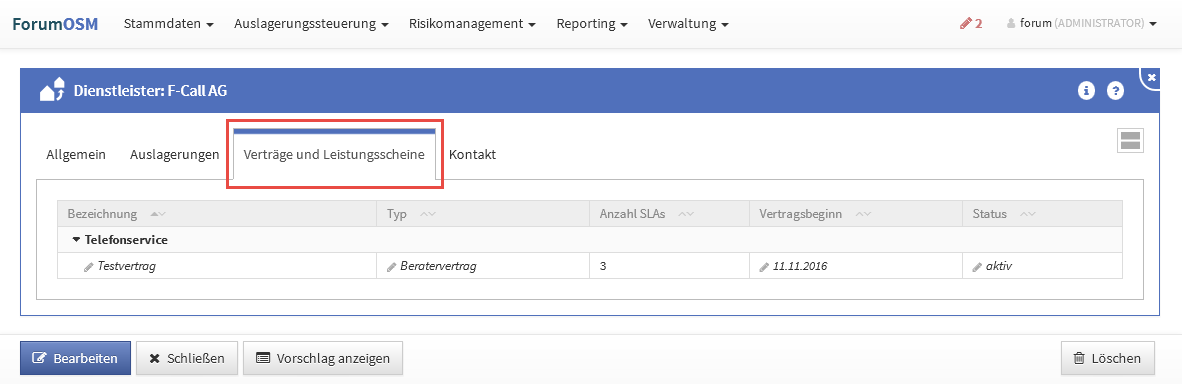Expand the forum administrator user menu
The image size is (1182, 384).
click(1082, 23)
